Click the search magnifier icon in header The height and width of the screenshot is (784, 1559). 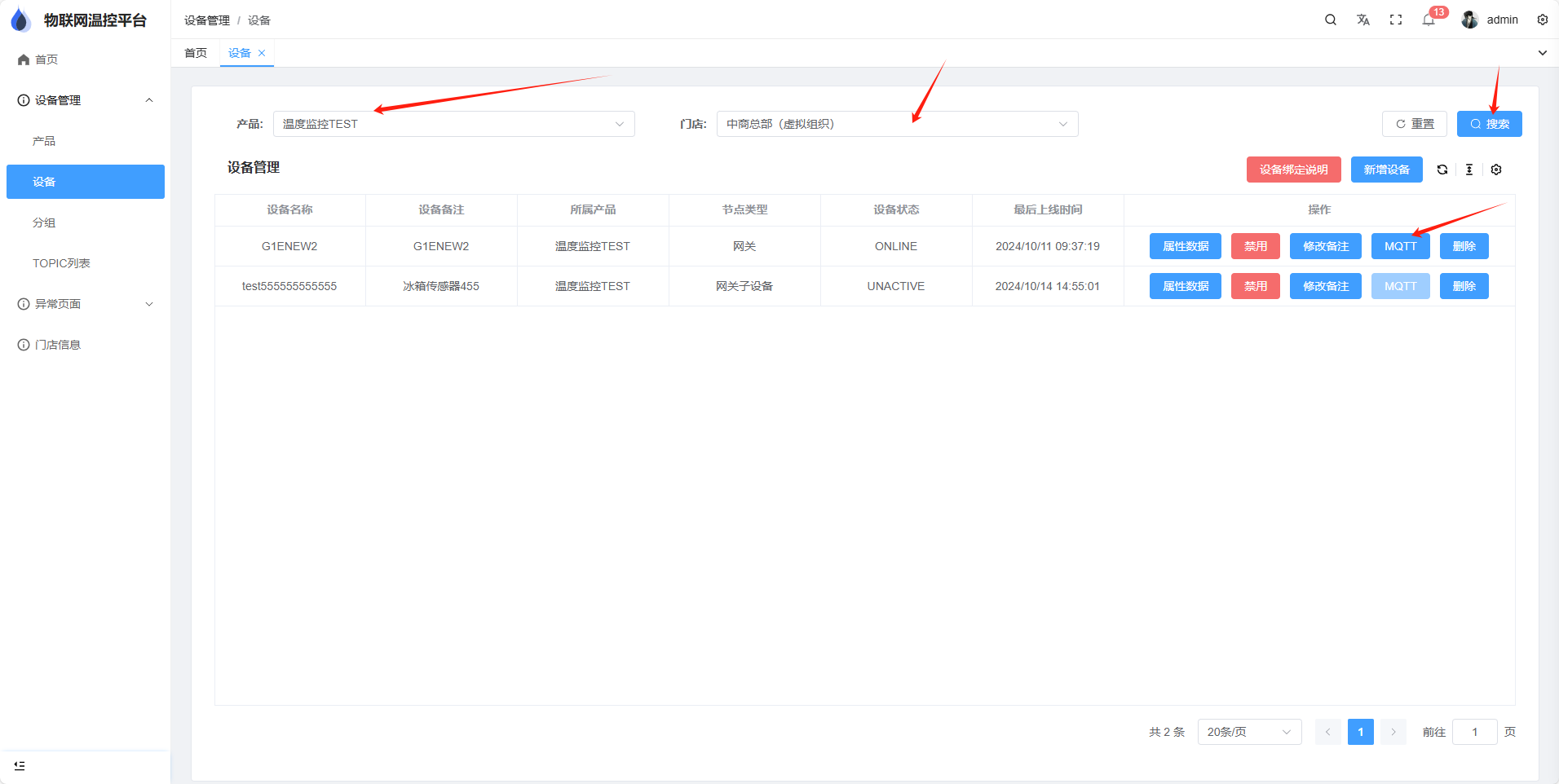1331,20
